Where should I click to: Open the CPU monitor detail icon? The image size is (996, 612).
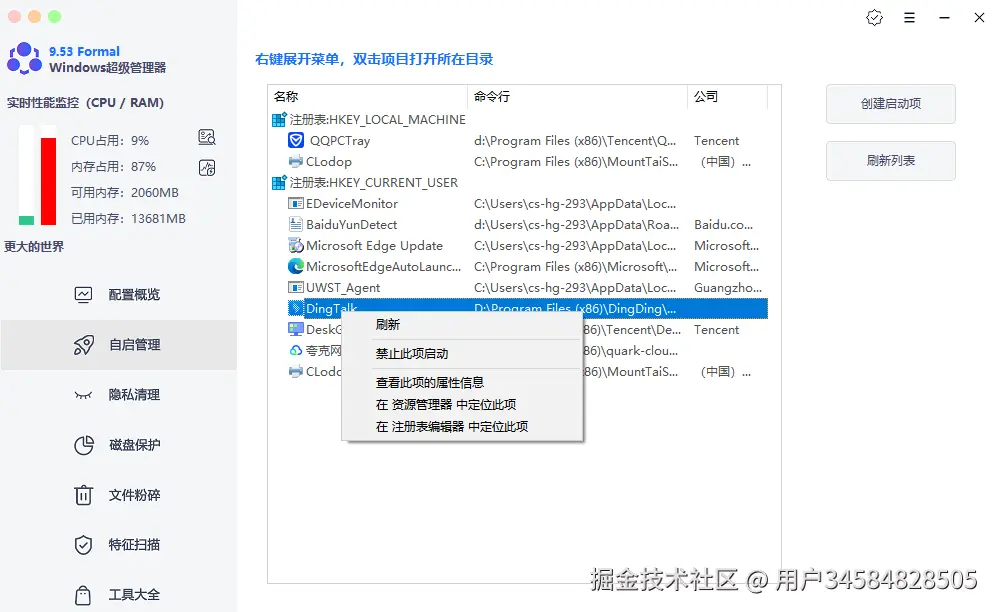click(x=206, y=137)
